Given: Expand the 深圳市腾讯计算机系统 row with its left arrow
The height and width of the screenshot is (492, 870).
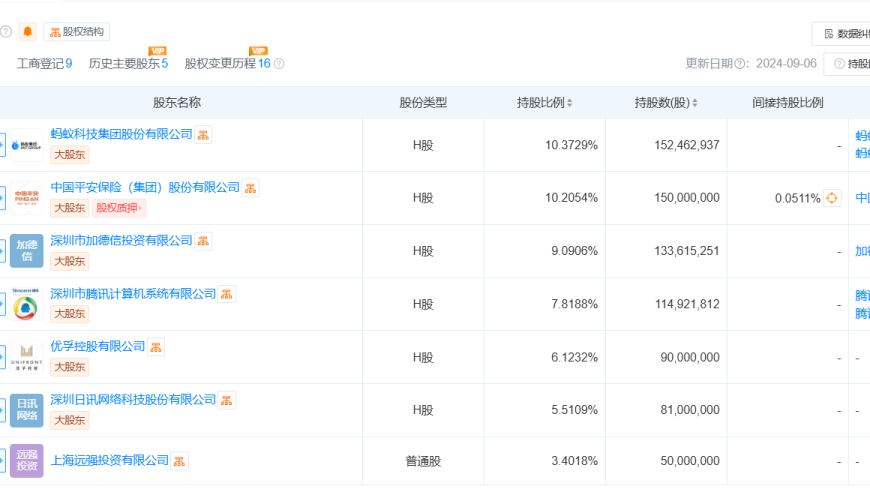Looking at the screenshot, I should click(x=2, y=304).
